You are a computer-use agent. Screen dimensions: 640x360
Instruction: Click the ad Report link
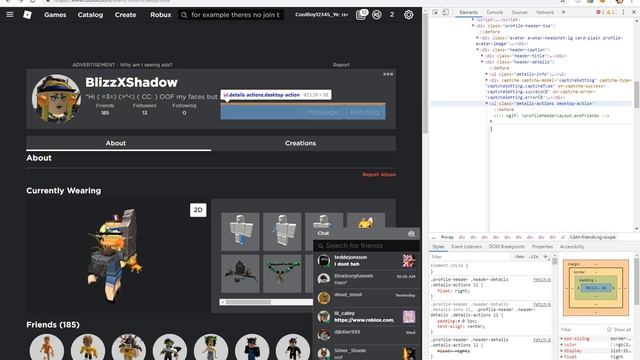341,64
